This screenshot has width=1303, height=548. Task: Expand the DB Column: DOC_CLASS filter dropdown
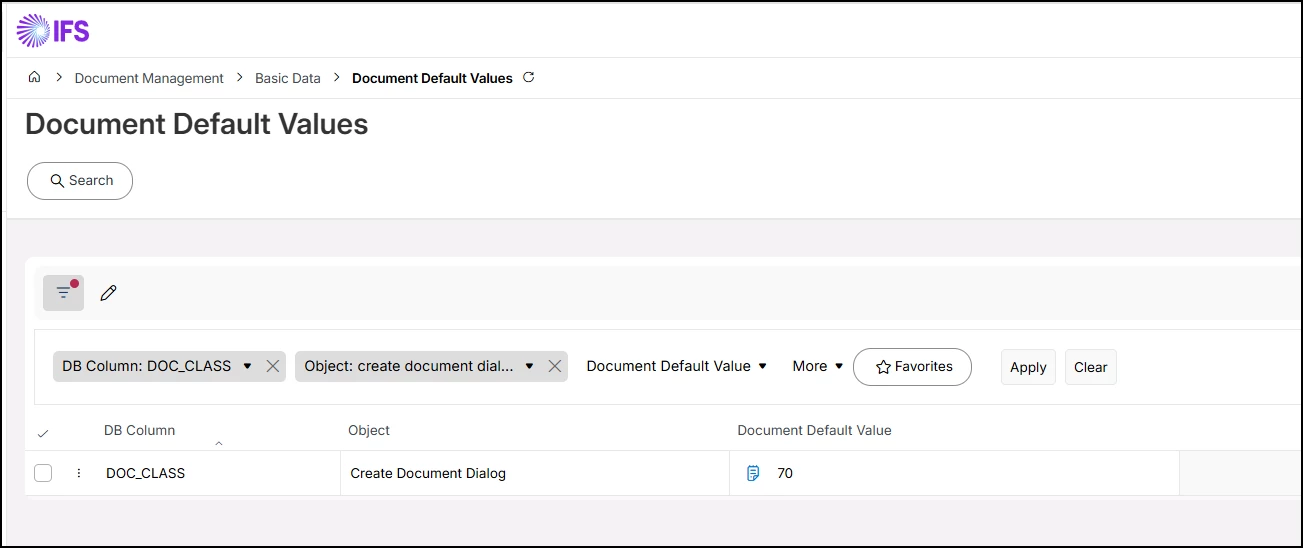click(x=247, y=367)
